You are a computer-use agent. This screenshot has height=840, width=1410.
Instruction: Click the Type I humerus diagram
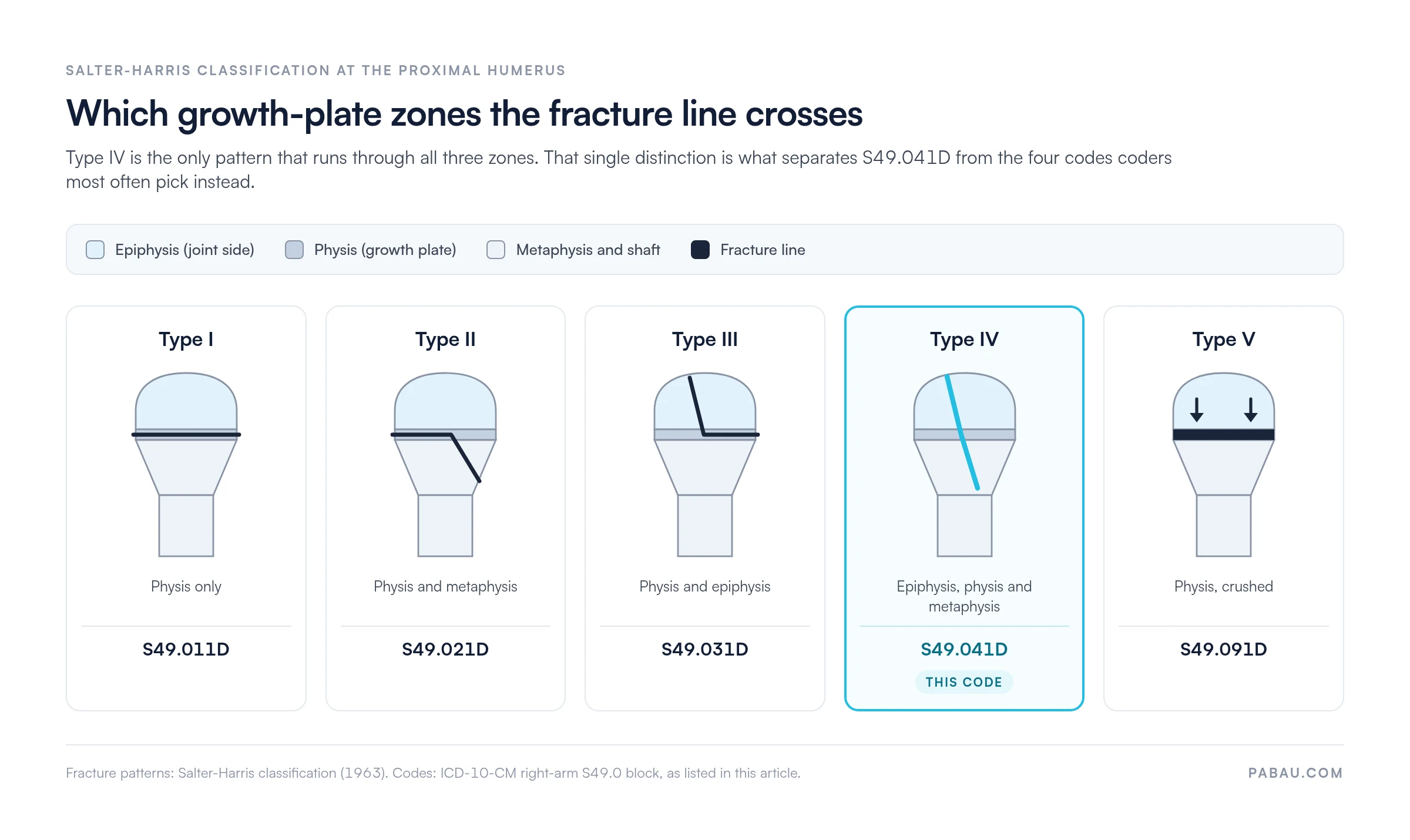[186, 464]
